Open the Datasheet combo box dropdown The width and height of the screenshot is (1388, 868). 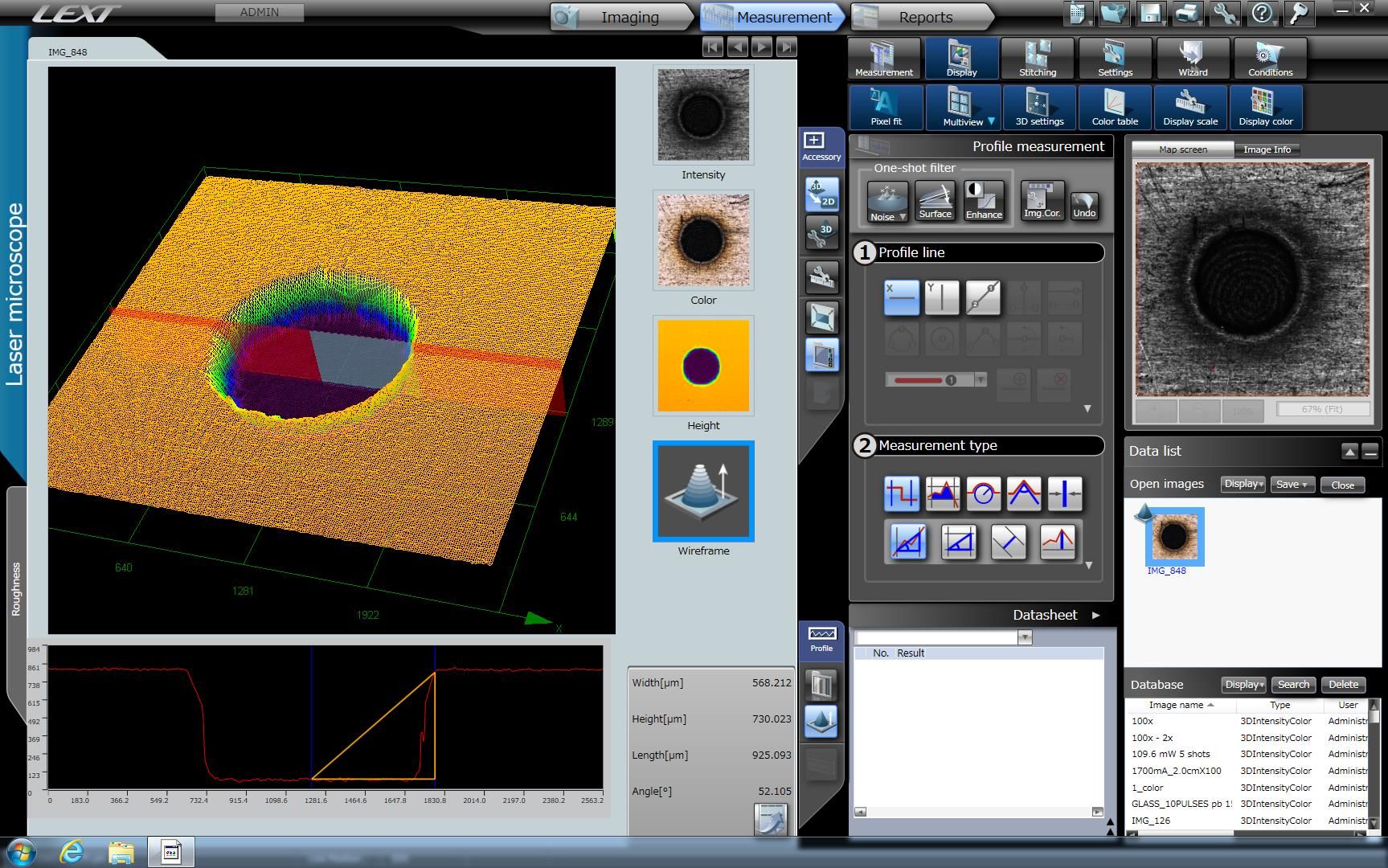point(1024,637)
